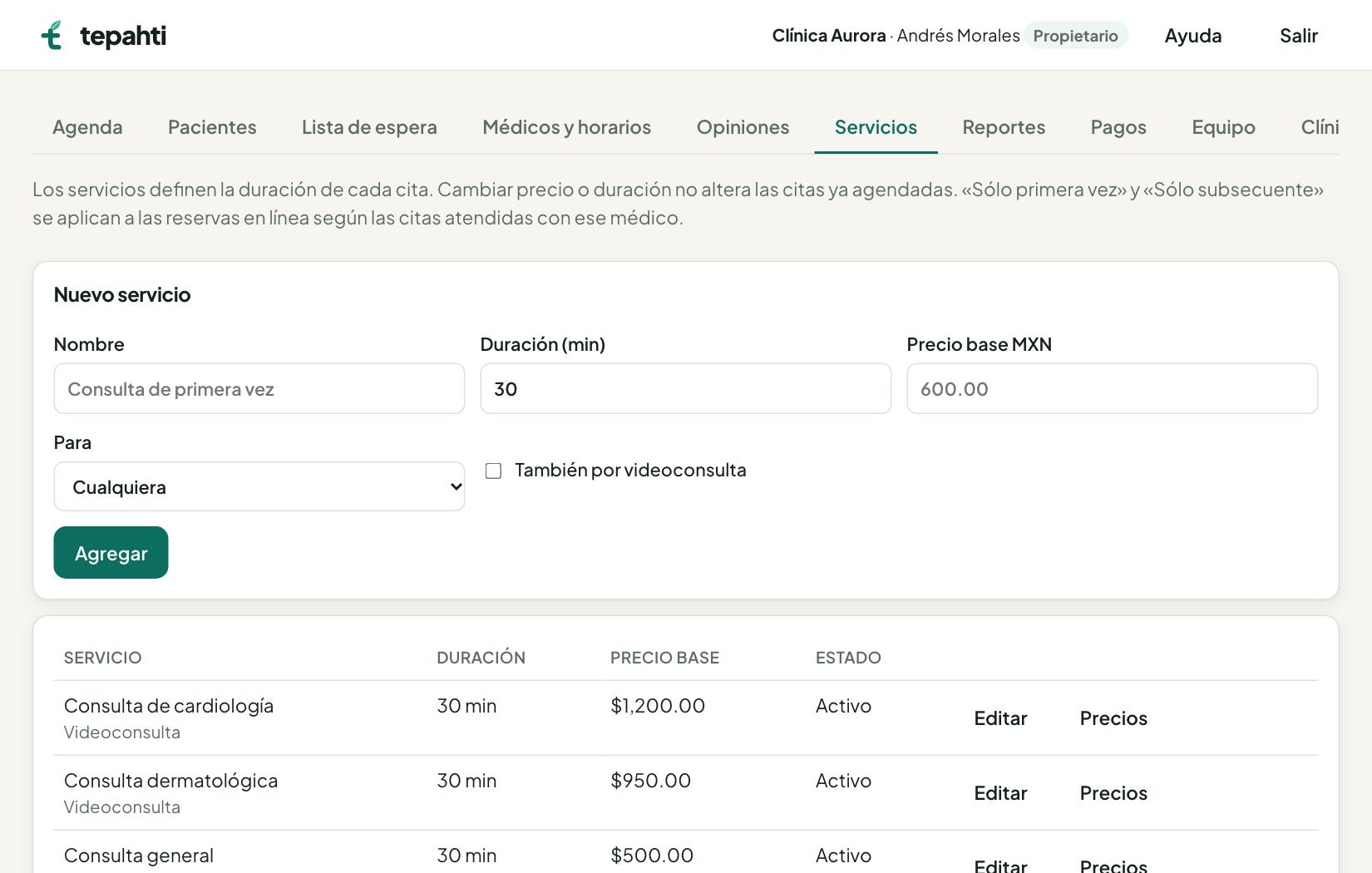
Task: Open Precios for Consulta de cardiología
Action: tap(1113, 718)
